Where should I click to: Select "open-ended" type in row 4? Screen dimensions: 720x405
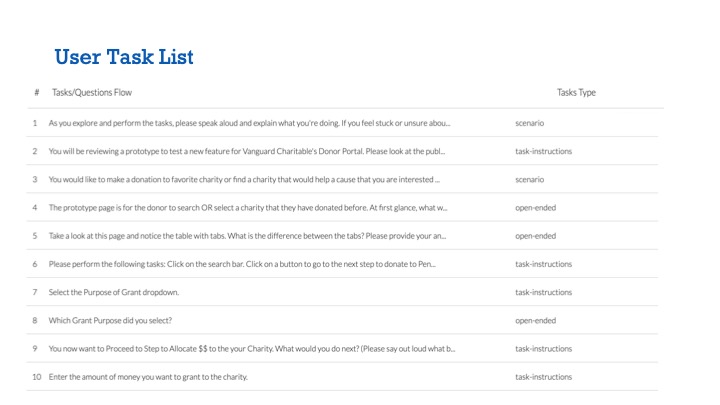(535, 208)
